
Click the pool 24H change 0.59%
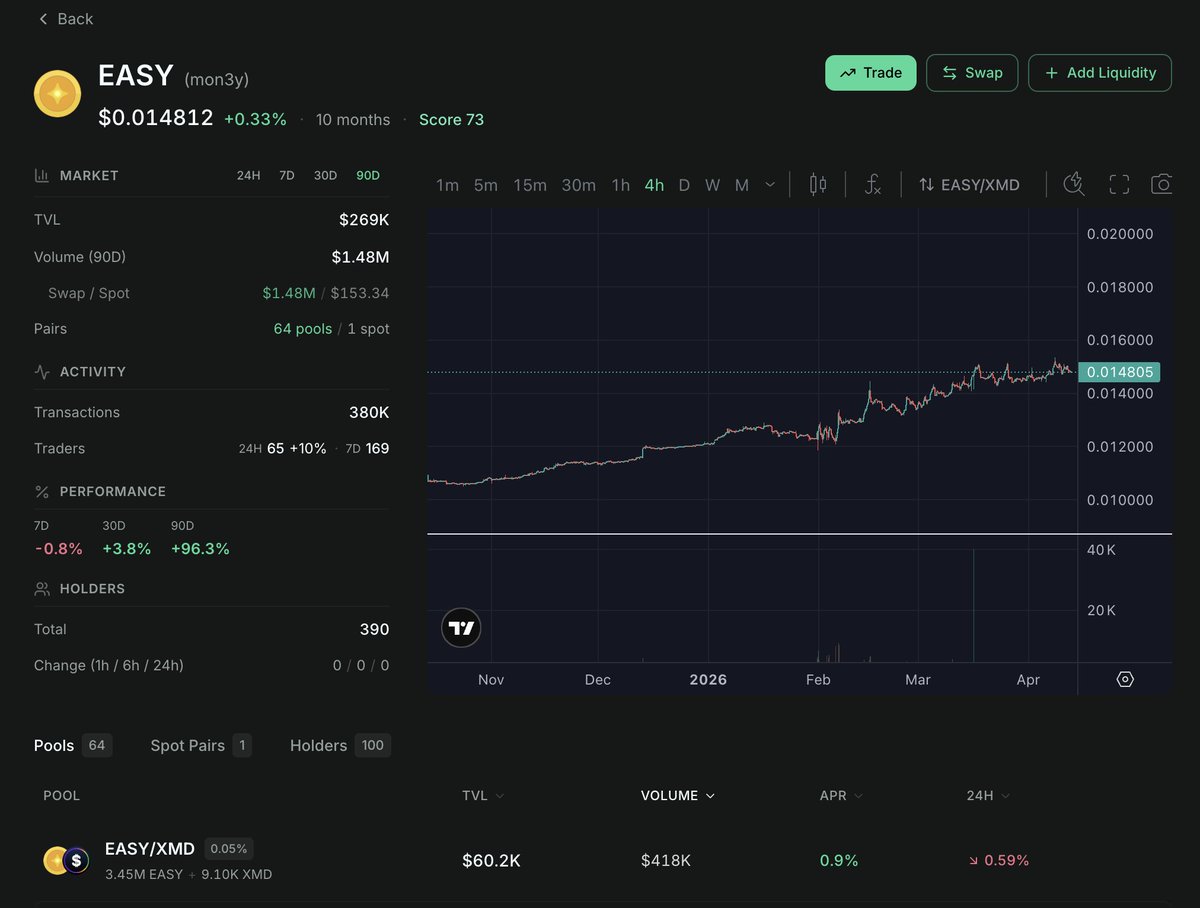click(x=998, y=860)
